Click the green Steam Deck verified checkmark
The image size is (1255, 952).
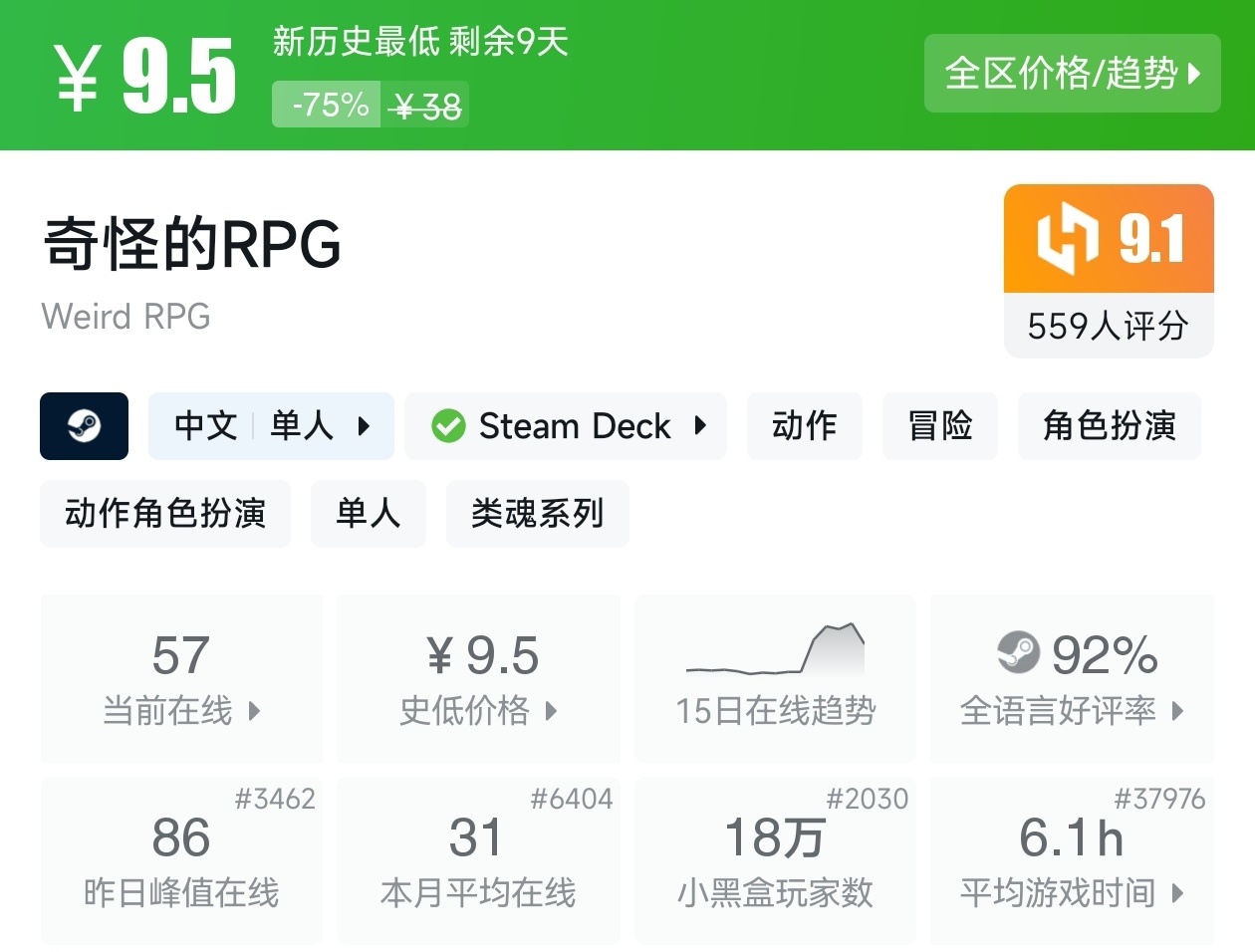(448, 426)
